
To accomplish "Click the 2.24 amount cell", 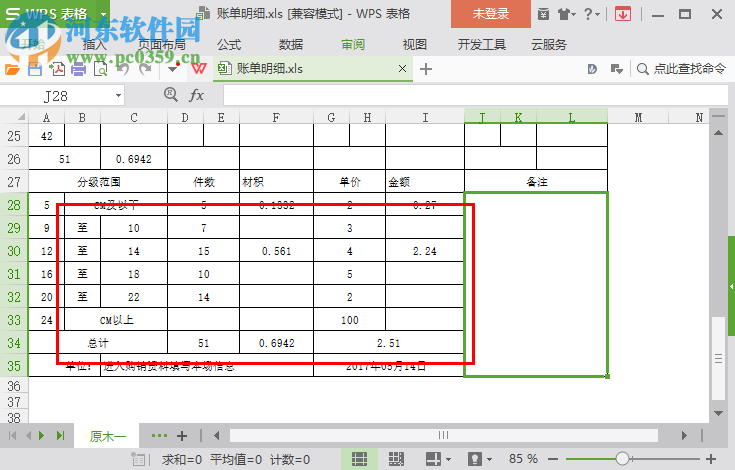I will coord(425,251).
